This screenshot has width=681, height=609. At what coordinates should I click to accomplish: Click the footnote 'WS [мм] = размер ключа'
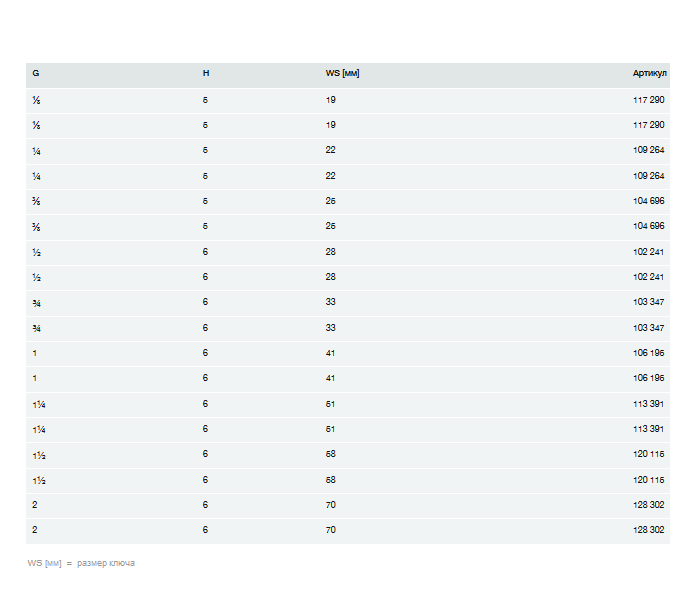pyautogui.click(x=81, y=564)
